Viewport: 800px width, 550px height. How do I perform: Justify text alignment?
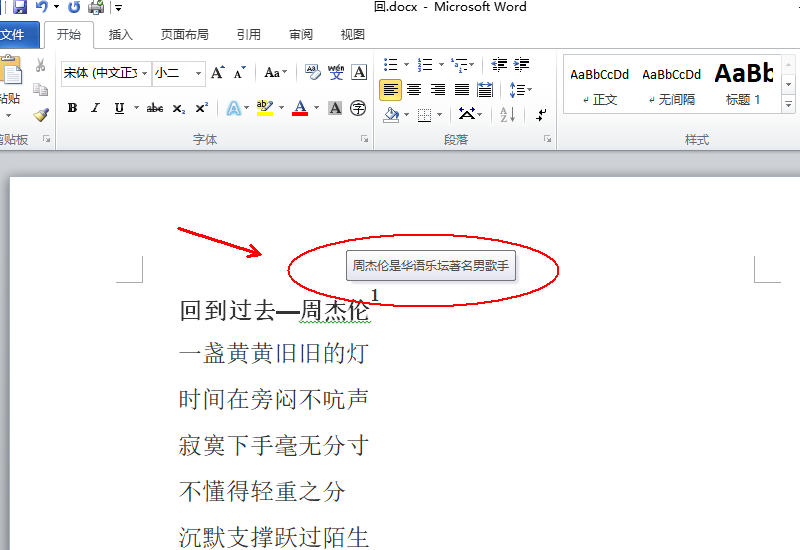pos(462,90)
